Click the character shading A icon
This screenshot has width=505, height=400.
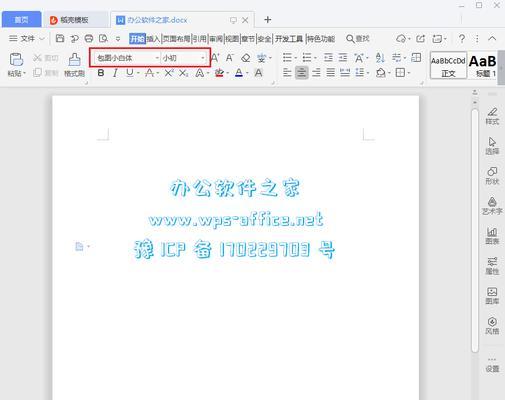tap(258, 73)
